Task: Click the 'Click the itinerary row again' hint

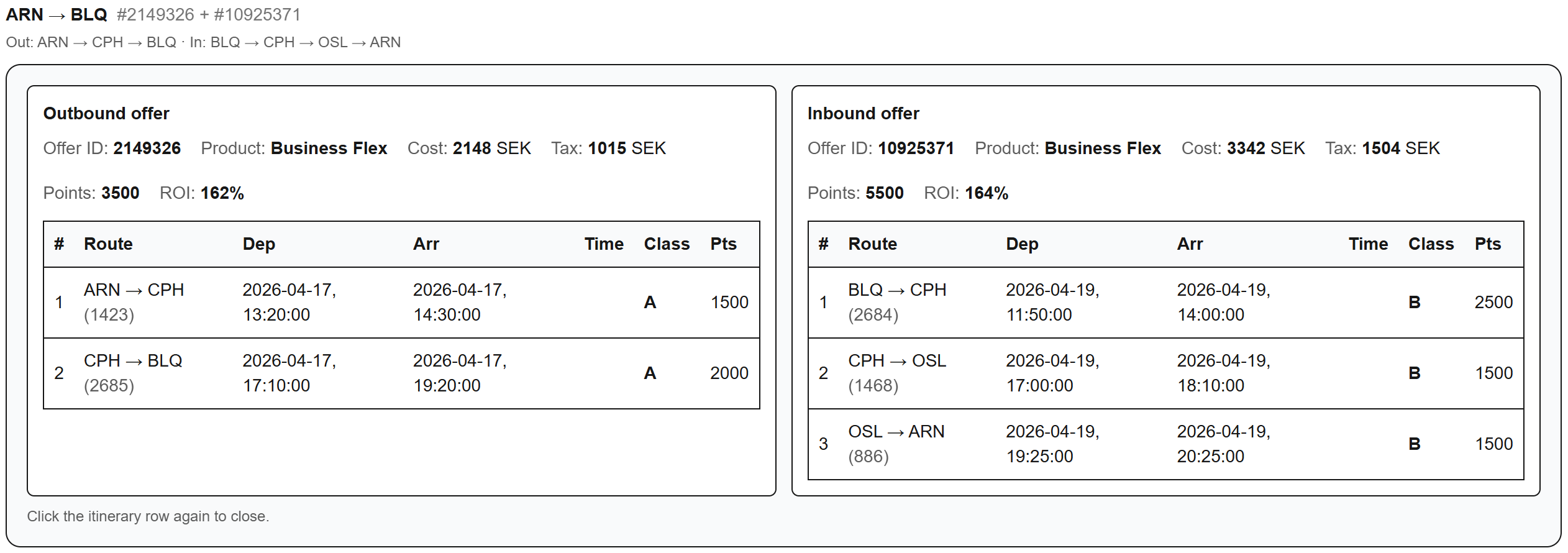Action: (x=148, y=516)
